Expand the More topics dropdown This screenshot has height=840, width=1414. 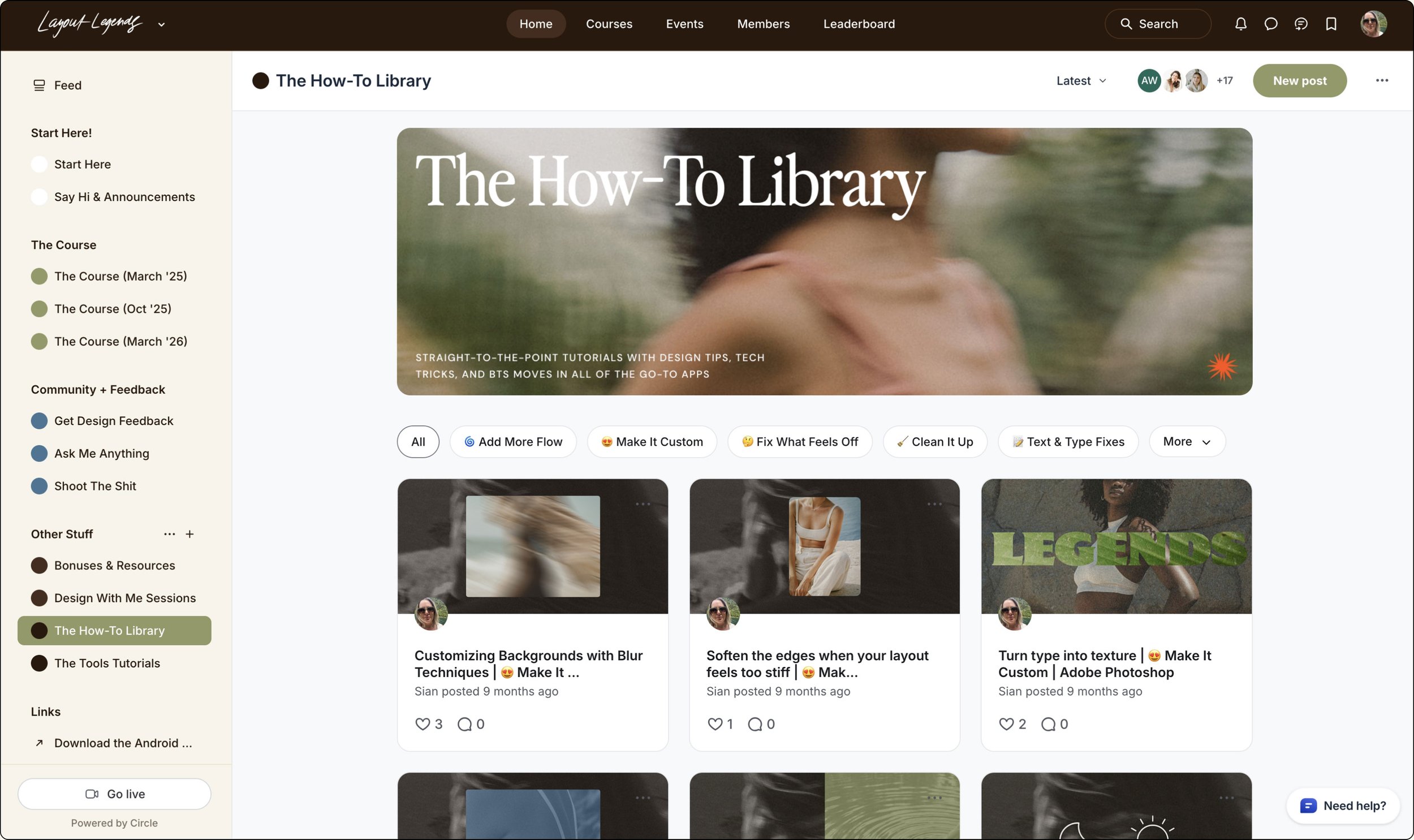tap(1187, 442)
